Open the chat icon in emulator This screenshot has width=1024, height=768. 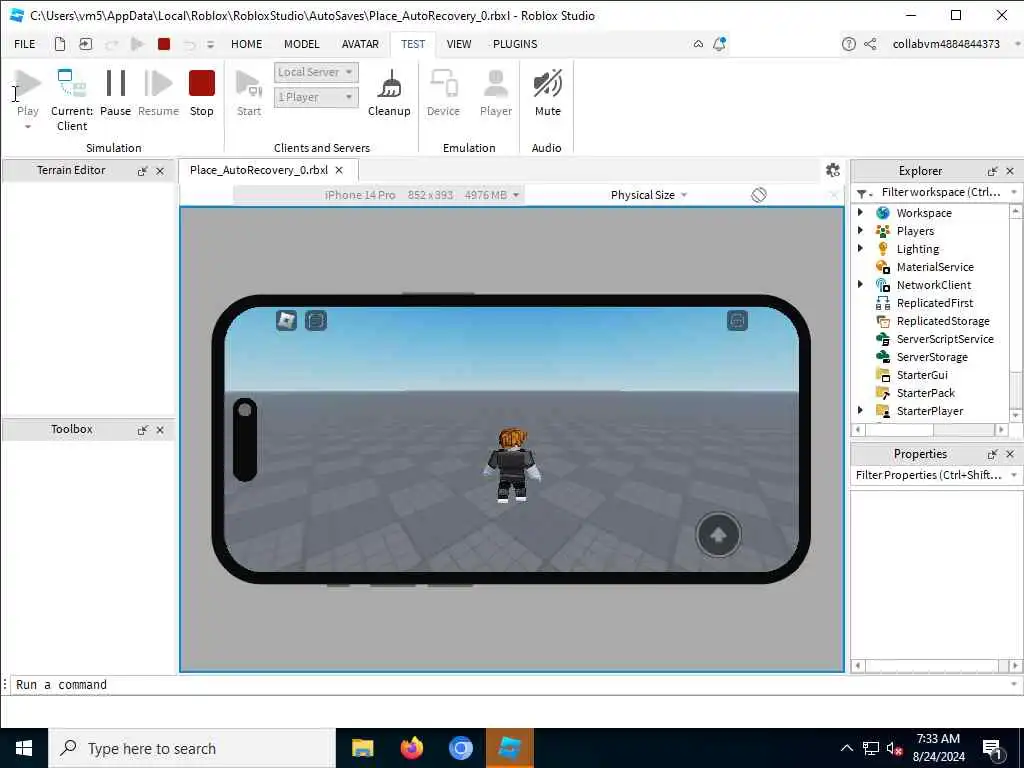(x=316, y=320)
